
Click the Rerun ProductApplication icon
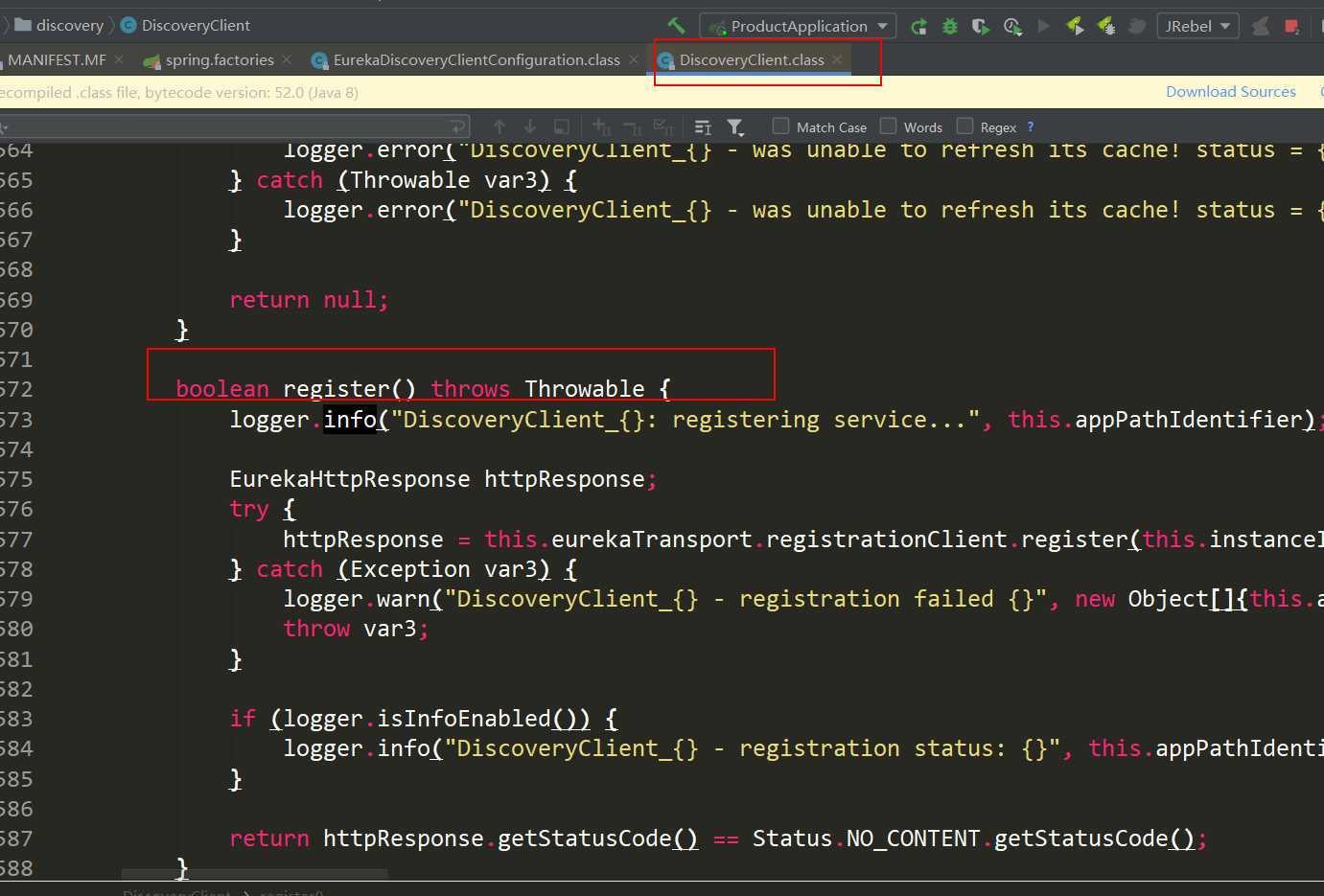pyautogui.click(x=918, y=27)
